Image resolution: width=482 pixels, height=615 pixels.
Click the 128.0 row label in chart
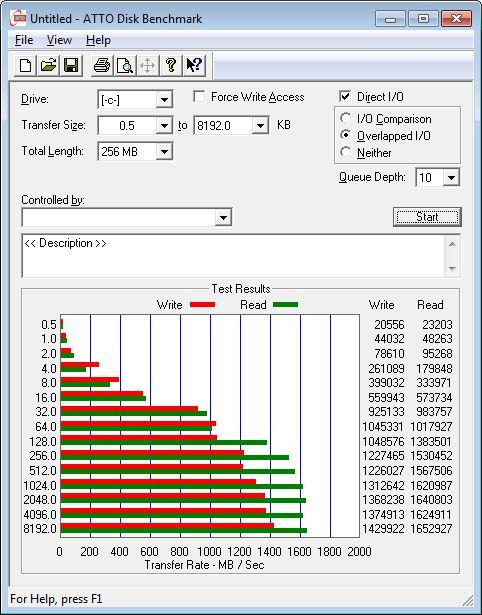(43, 442)
